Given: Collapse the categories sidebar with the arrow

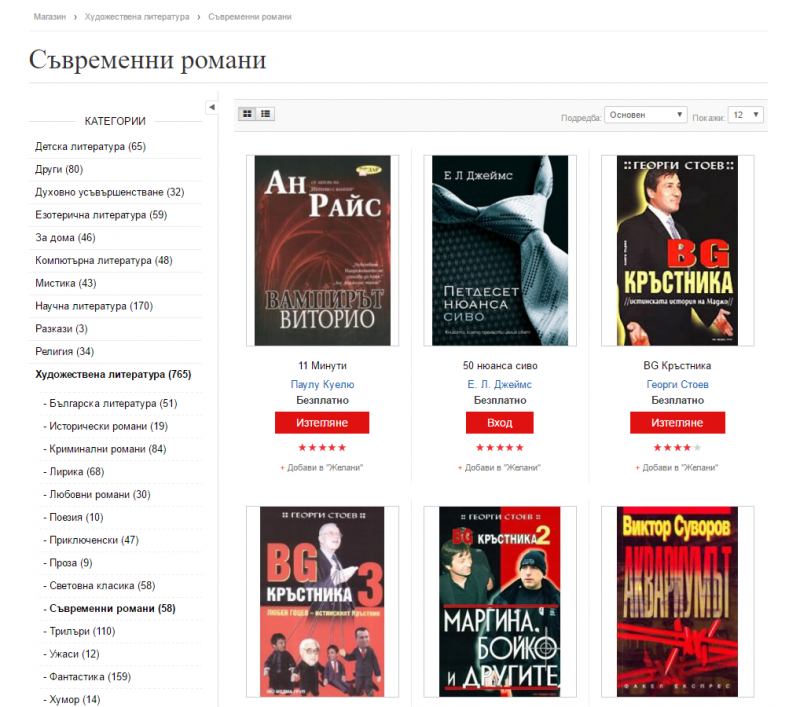Looking at the screenshot, I should [x=212, y=107].
